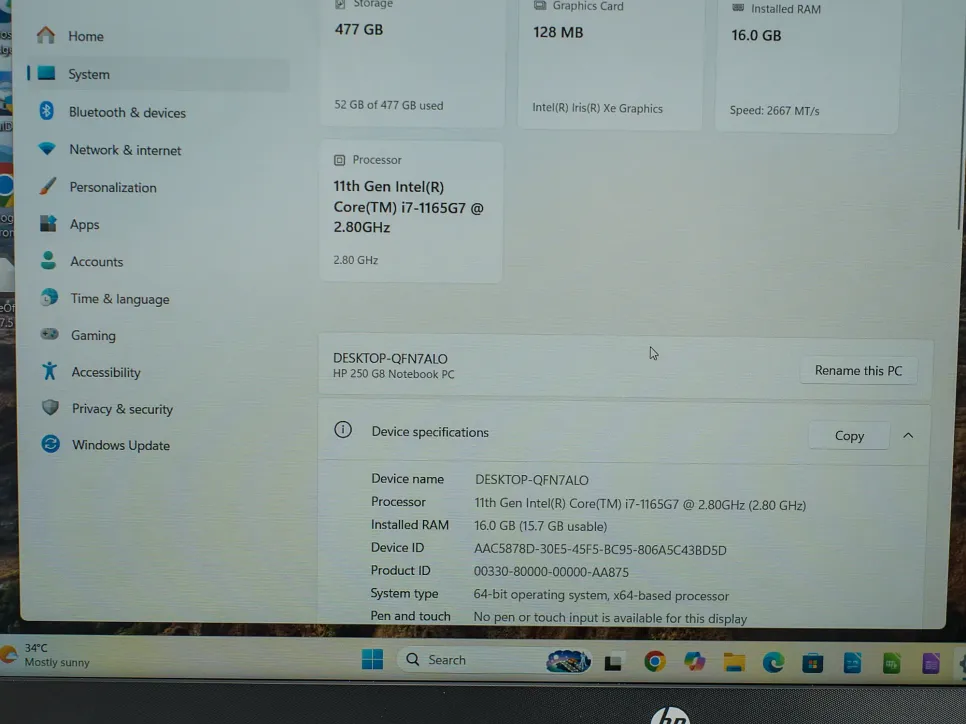Select System in settings sidebar

coord(157,74)
